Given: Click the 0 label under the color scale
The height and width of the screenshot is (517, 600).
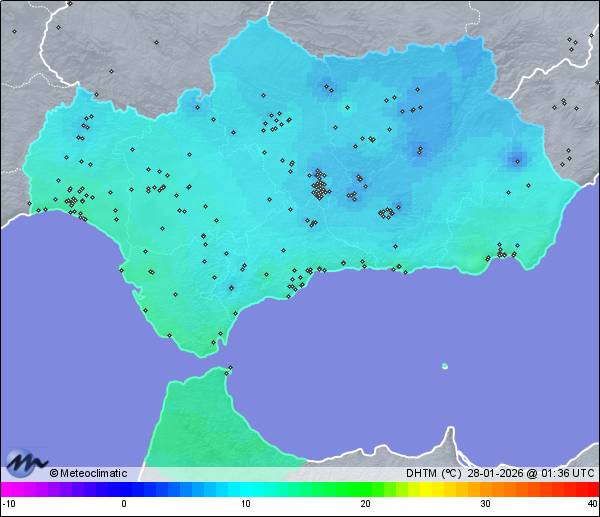Looking at the screenshot, I should [124, 504].
